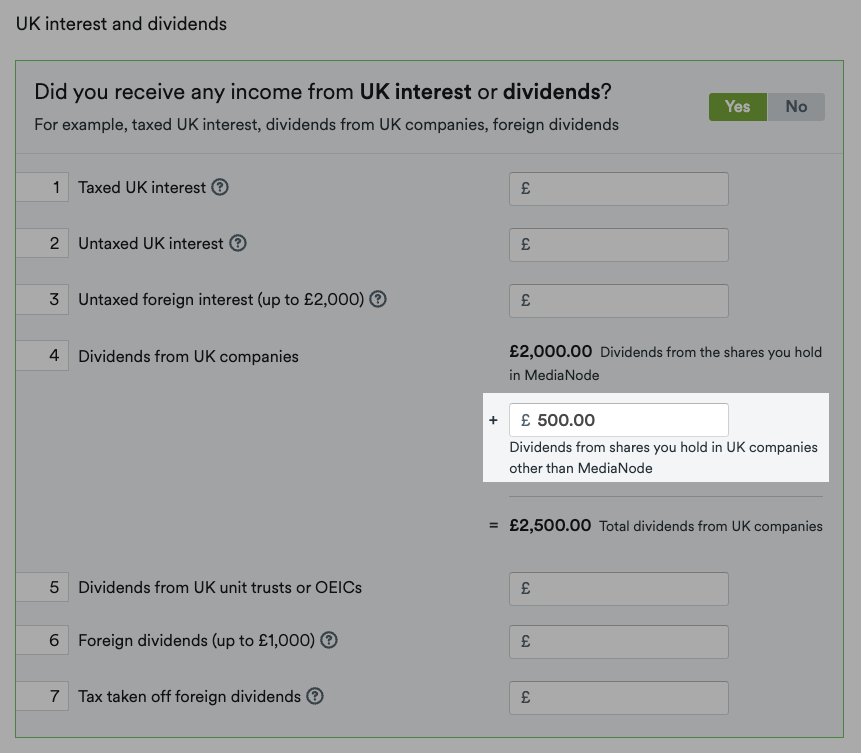The image size is (861, 753).
Task: Click help icon beside Untaxed foreign interest
Action: coord(378,299)
